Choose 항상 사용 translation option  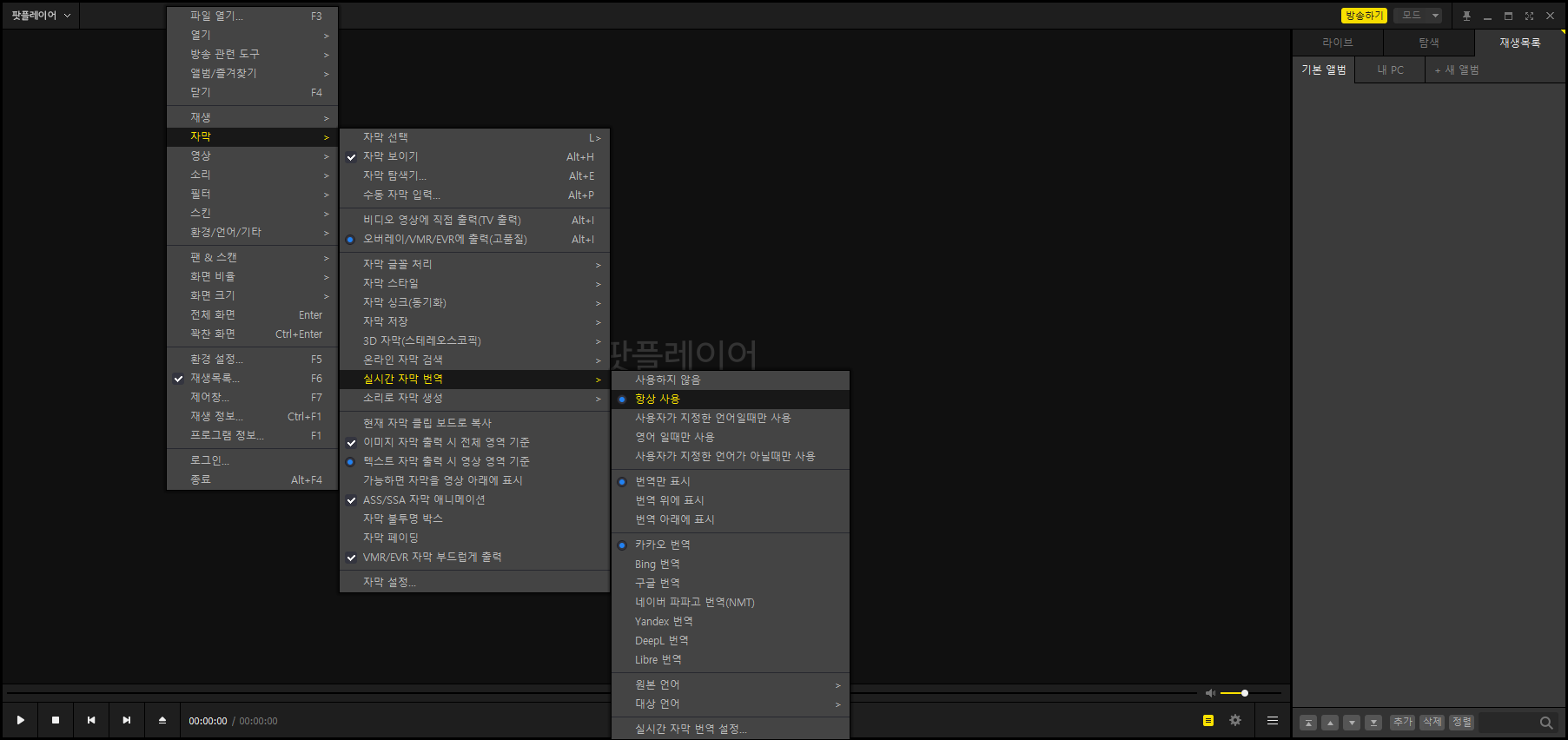pos(731,399)
